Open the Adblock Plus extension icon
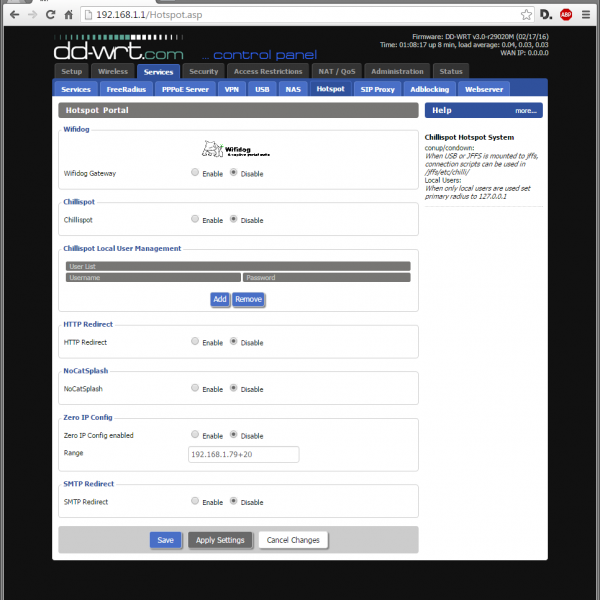This screenshot has height=600, width=600. tap(566, 15)
